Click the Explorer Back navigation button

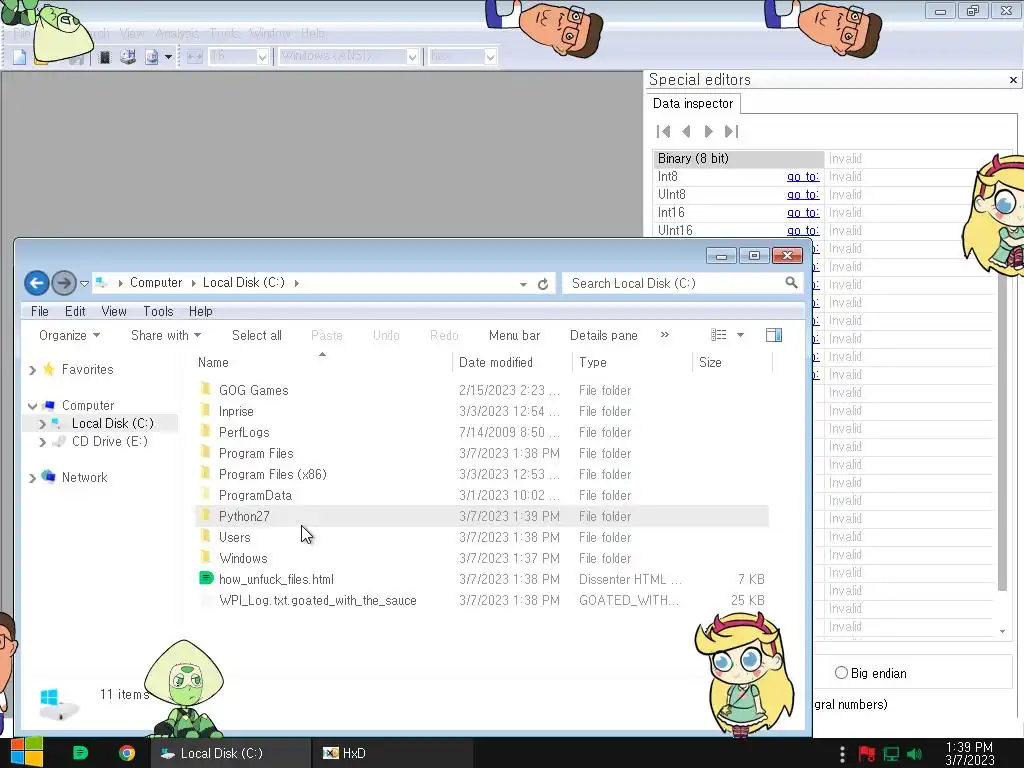click(37, 283)
